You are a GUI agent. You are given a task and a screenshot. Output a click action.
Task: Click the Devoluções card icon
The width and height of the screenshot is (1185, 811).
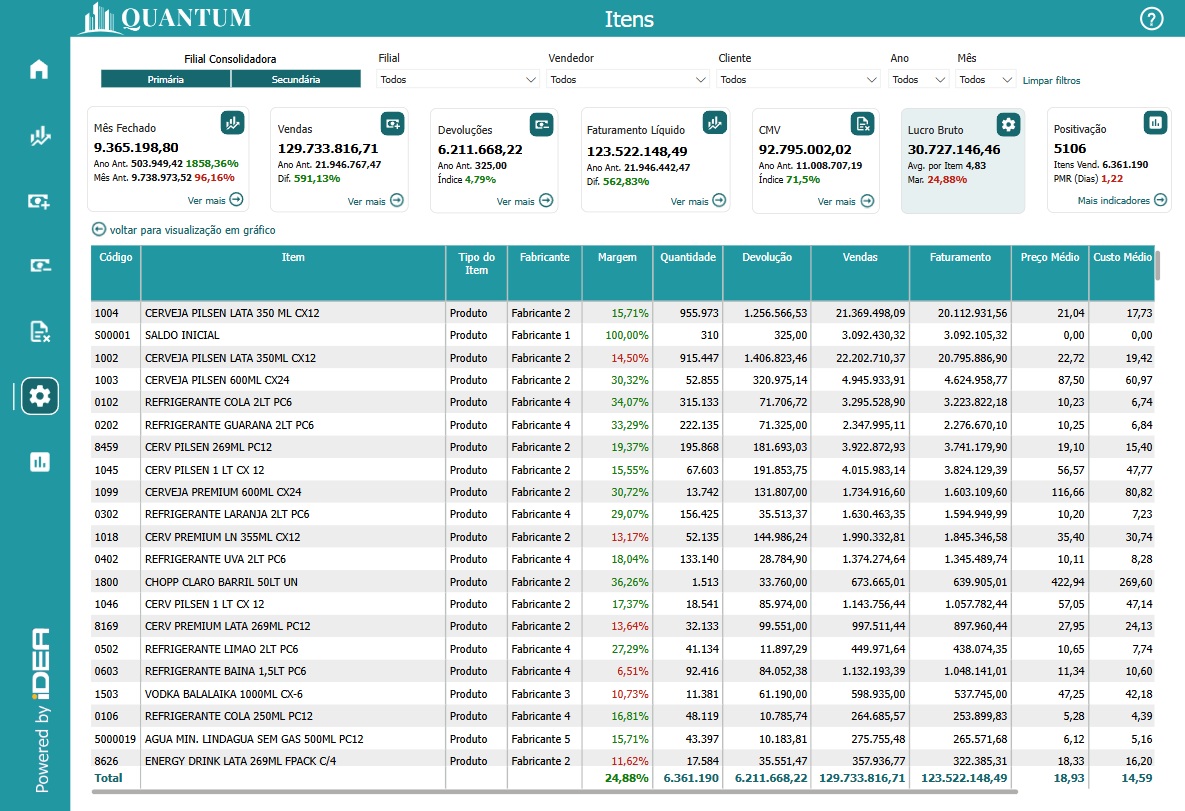[x=541, y=124]
